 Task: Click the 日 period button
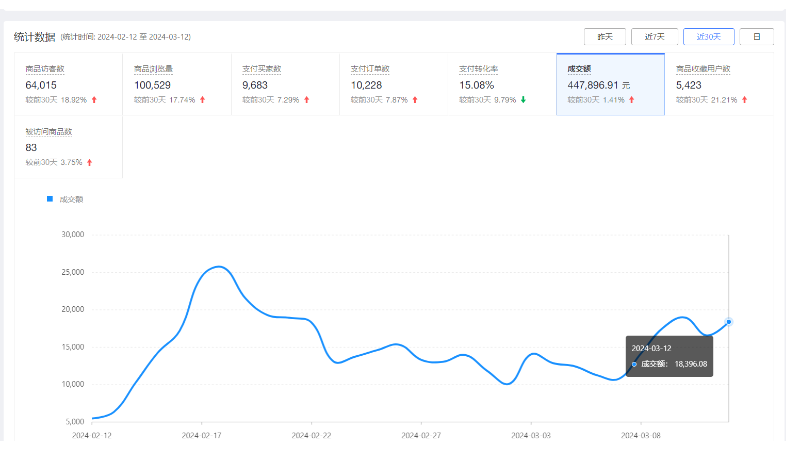coord(756,37)
